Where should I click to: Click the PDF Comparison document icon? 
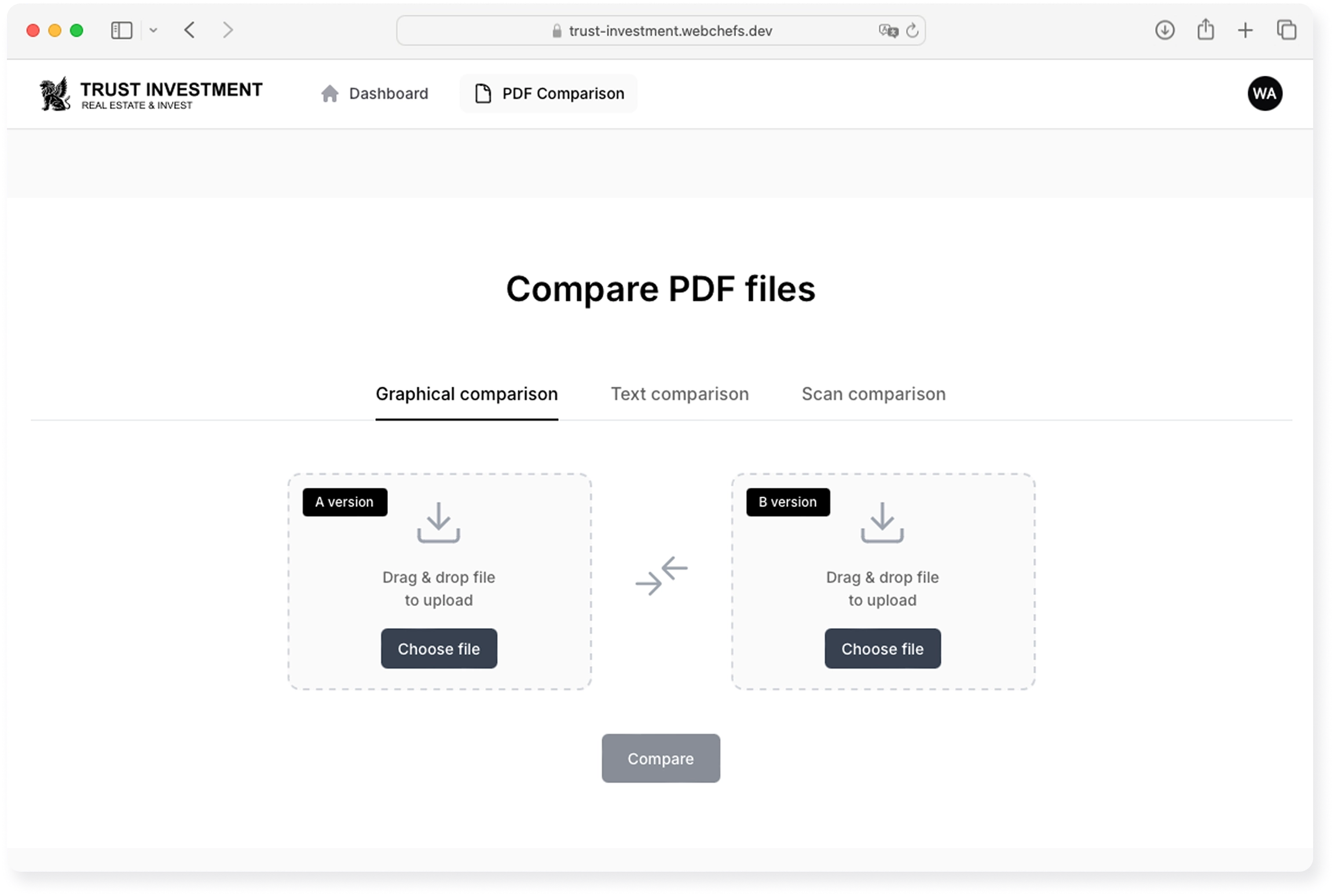[483, 94]
